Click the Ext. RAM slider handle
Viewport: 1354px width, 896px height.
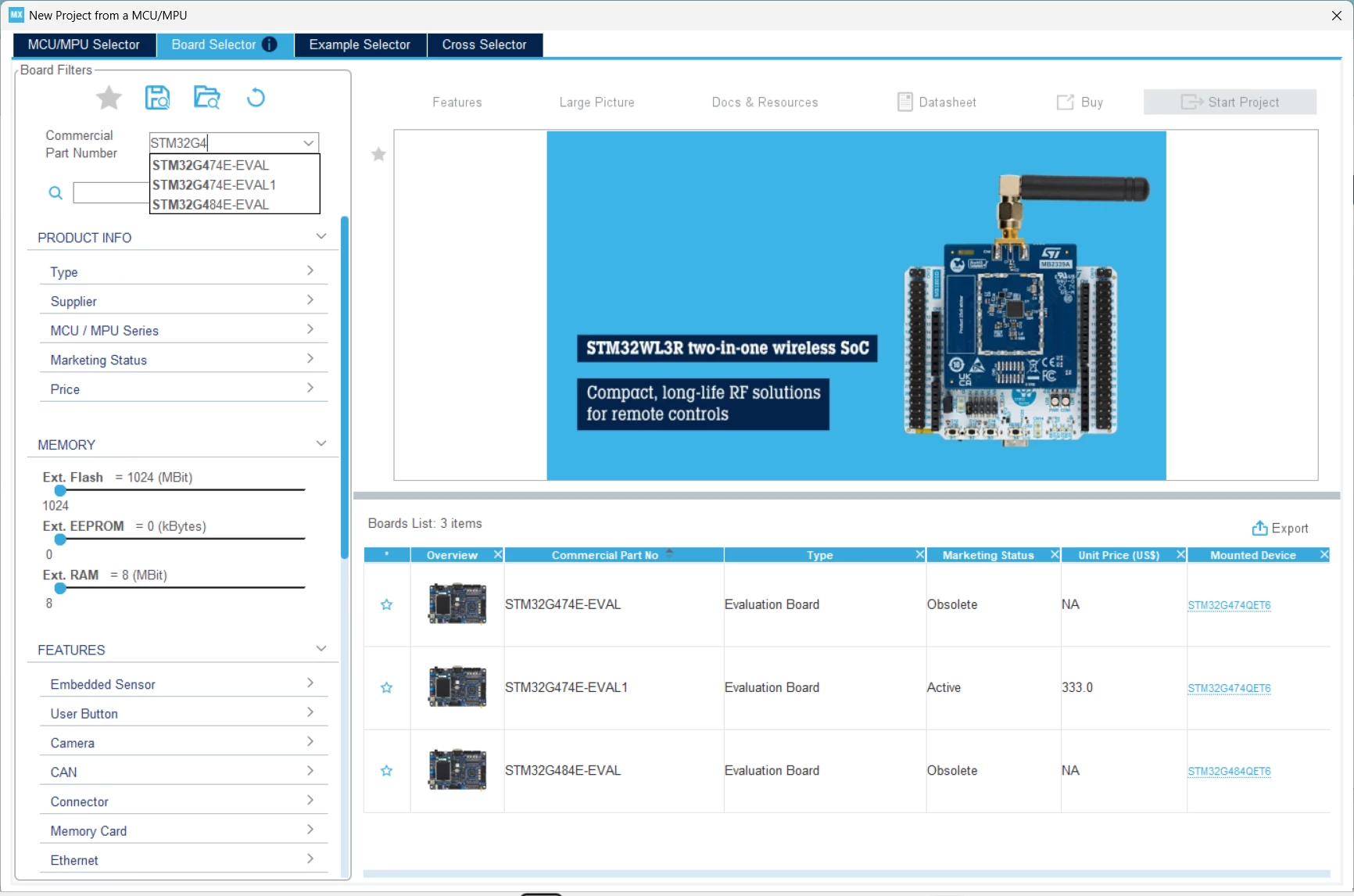point(60,588)
